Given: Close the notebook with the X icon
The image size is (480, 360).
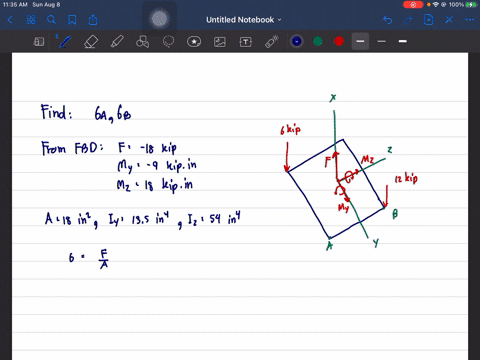Looking at the screenshot, I should (x=449, y=20).
